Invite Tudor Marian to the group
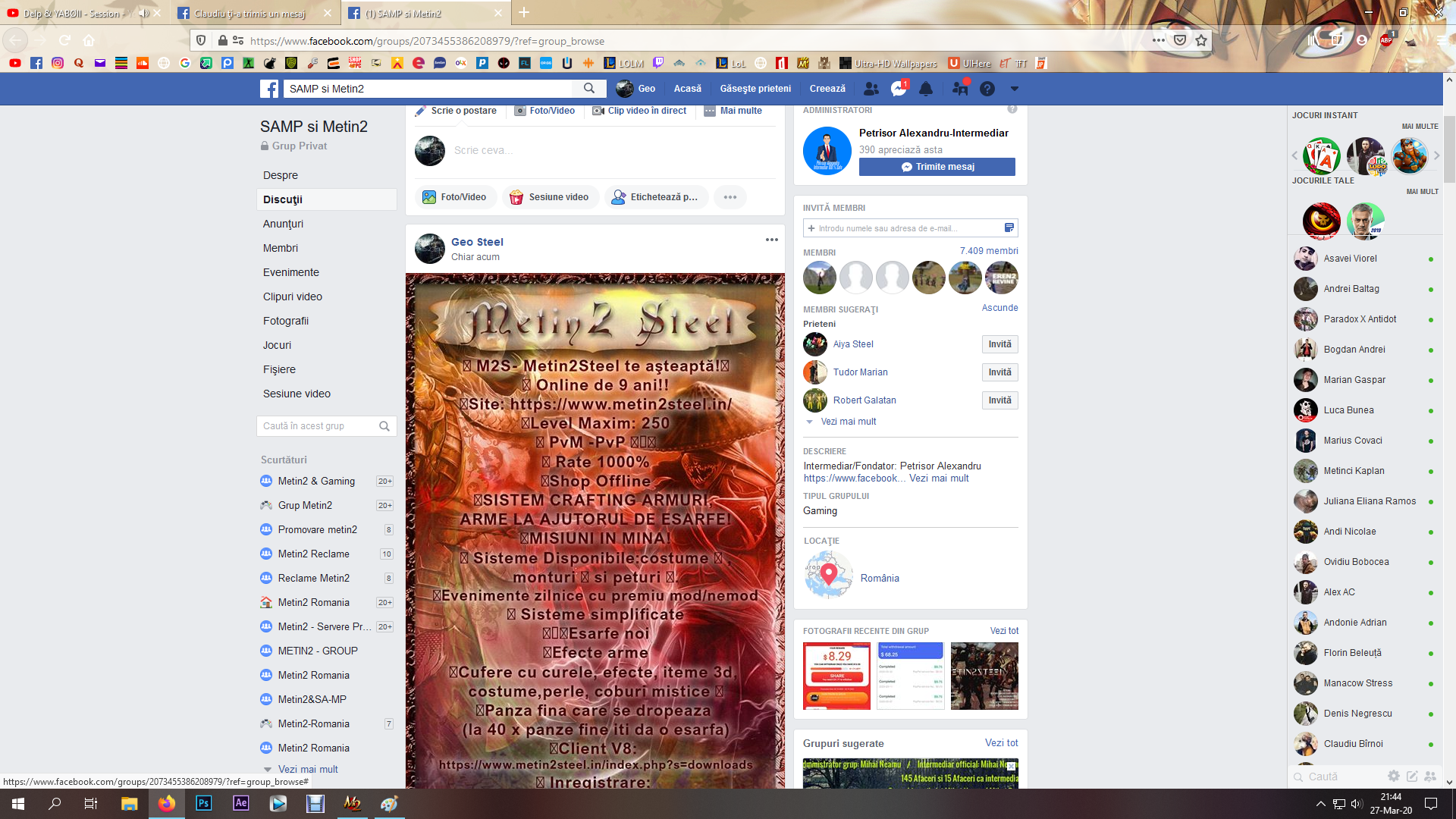 click(999, 372)
